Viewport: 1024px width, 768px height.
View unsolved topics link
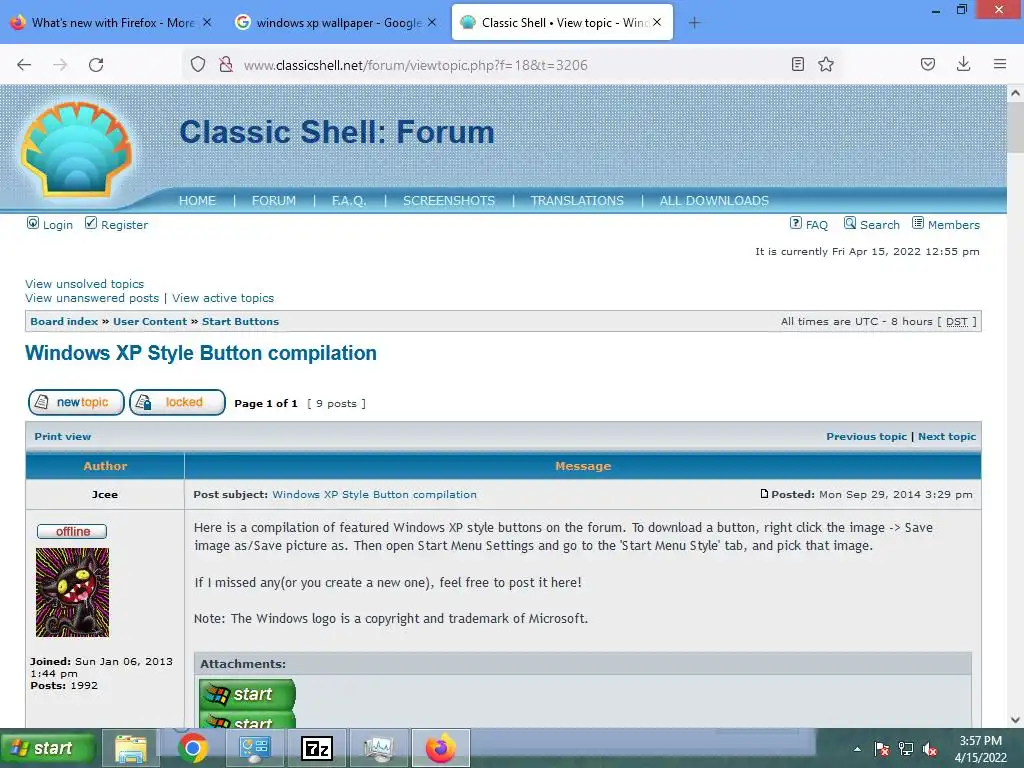tap(84, 284)
